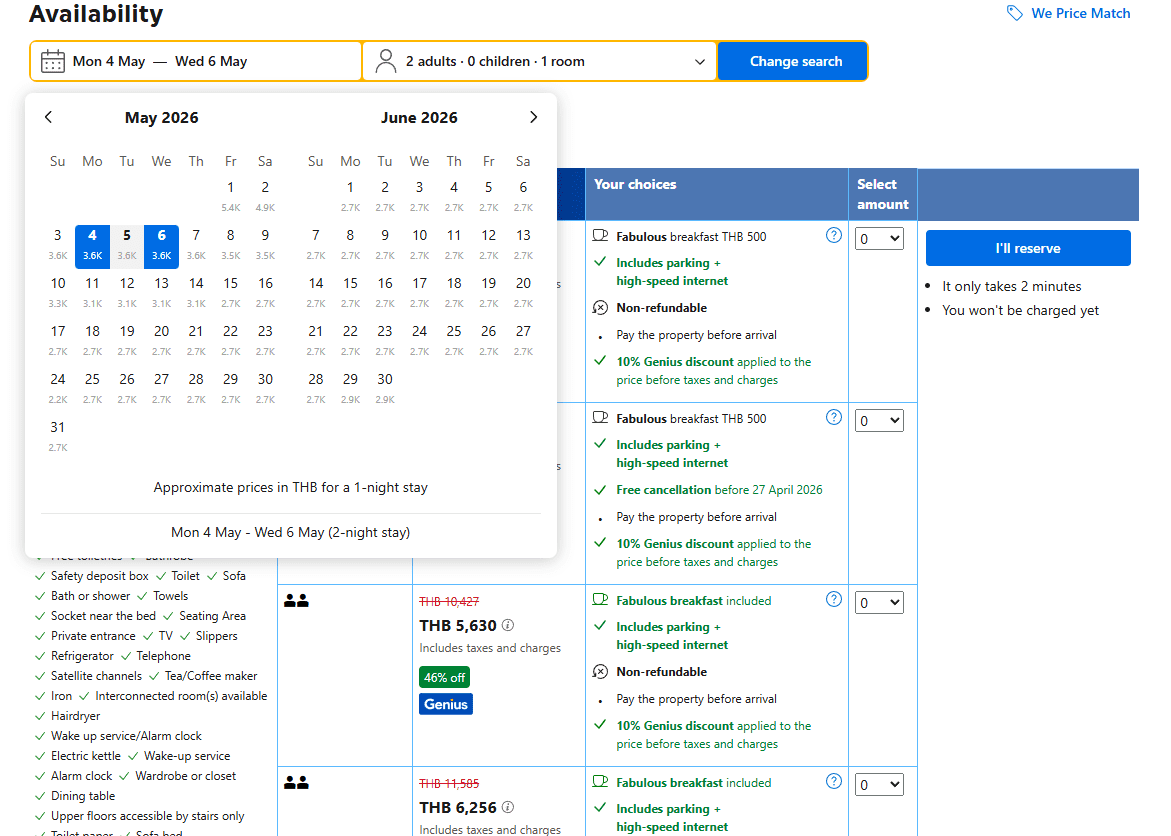Navigate to the next month in the calendar
The width and height of the screenshot is (1171, 836).
(533, 117)
